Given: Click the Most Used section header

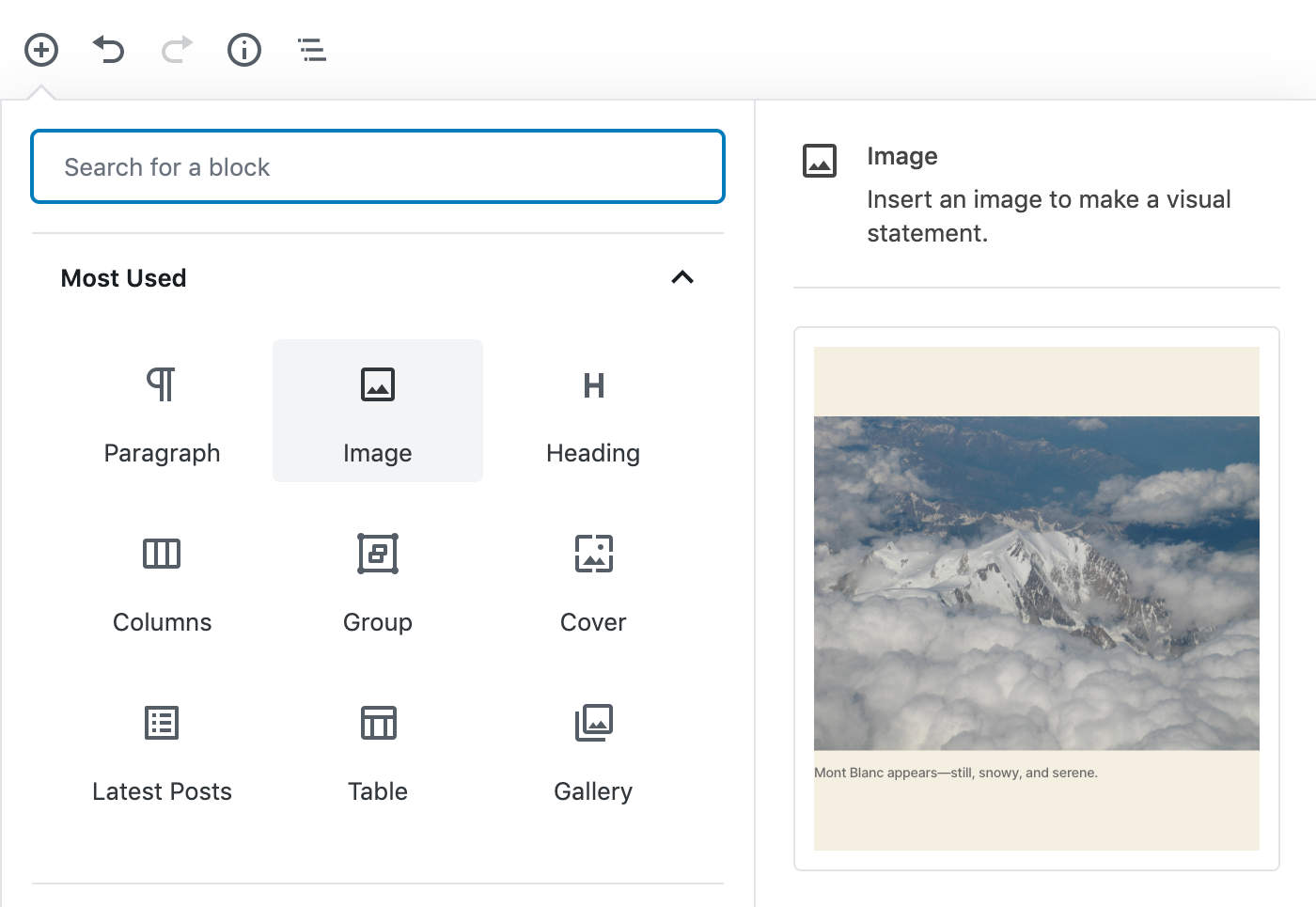Looking at the screenshot, I should pyautogui.click(x=123, y=278).
